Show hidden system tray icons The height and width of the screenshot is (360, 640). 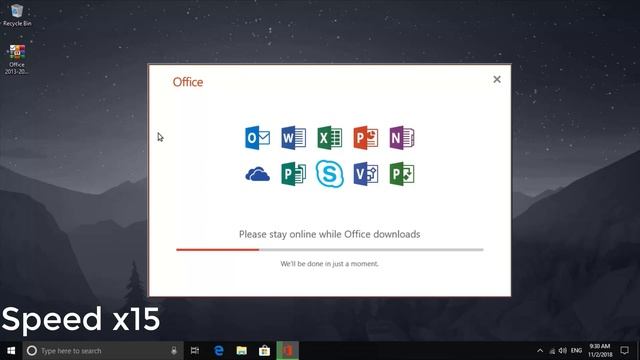coord(540,351)
